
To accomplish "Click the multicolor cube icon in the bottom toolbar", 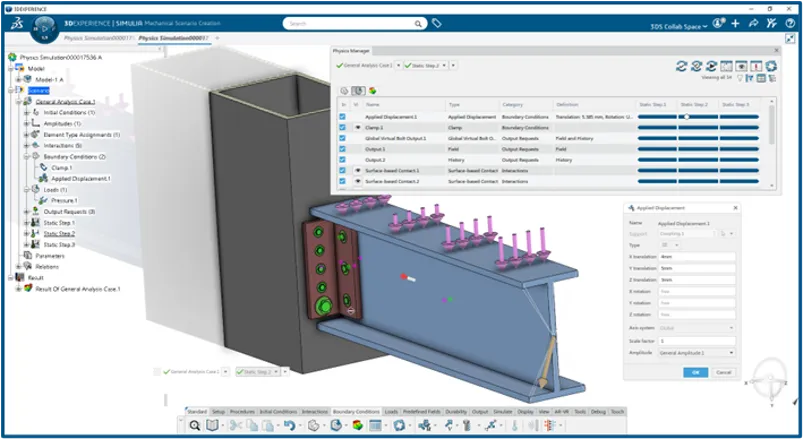I will [357, 425].
